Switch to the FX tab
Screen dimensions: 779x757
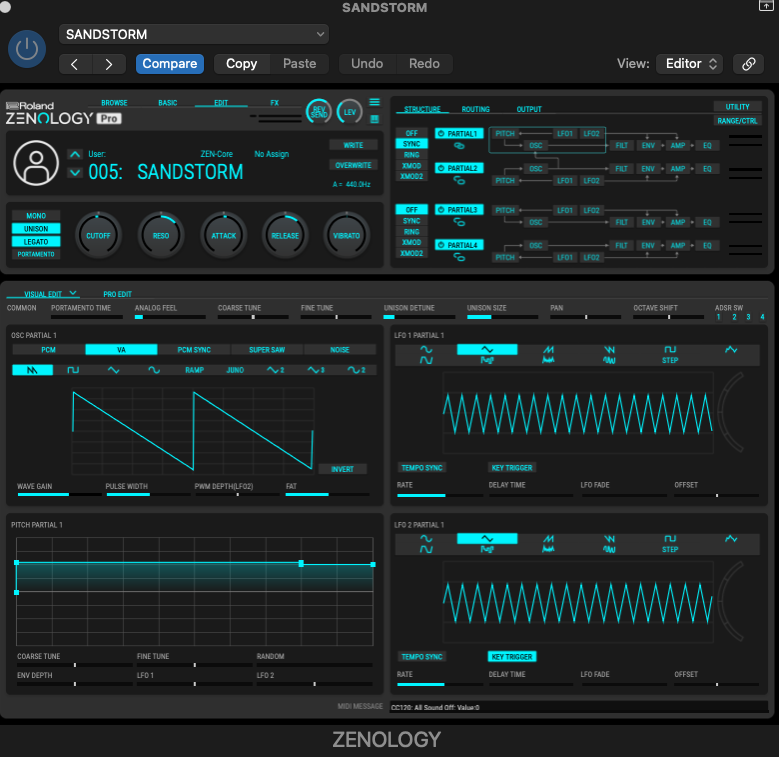point(274,103)
